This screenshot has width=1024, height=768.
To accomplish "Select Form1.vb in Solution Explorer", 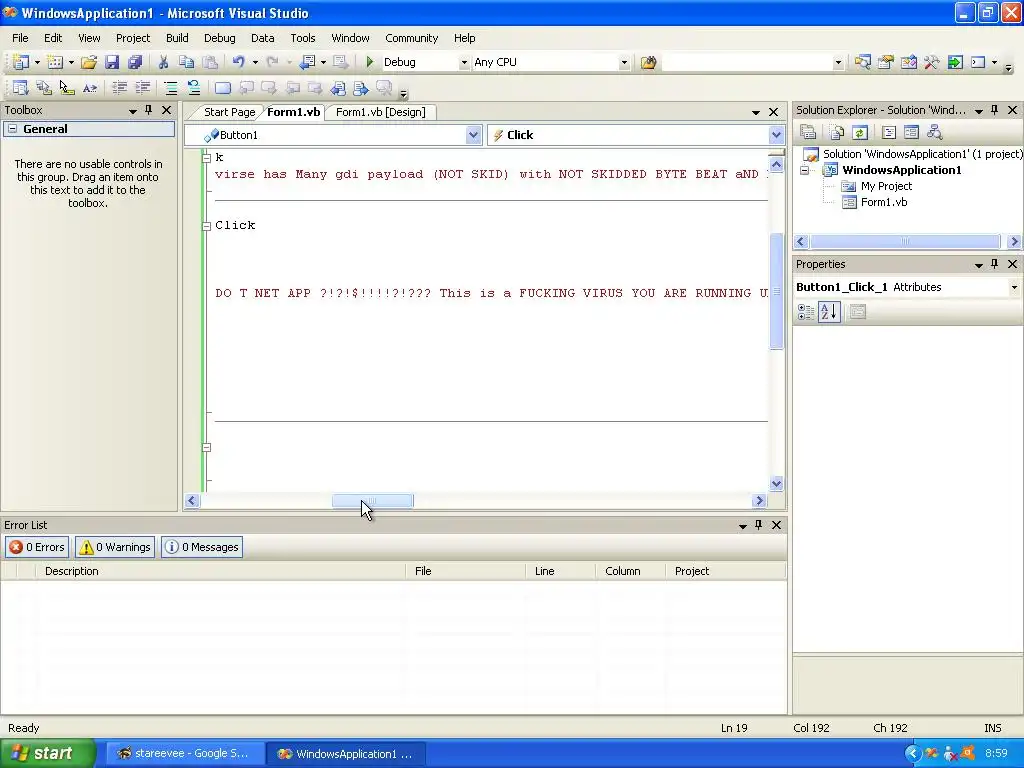I will coord(884,202).
